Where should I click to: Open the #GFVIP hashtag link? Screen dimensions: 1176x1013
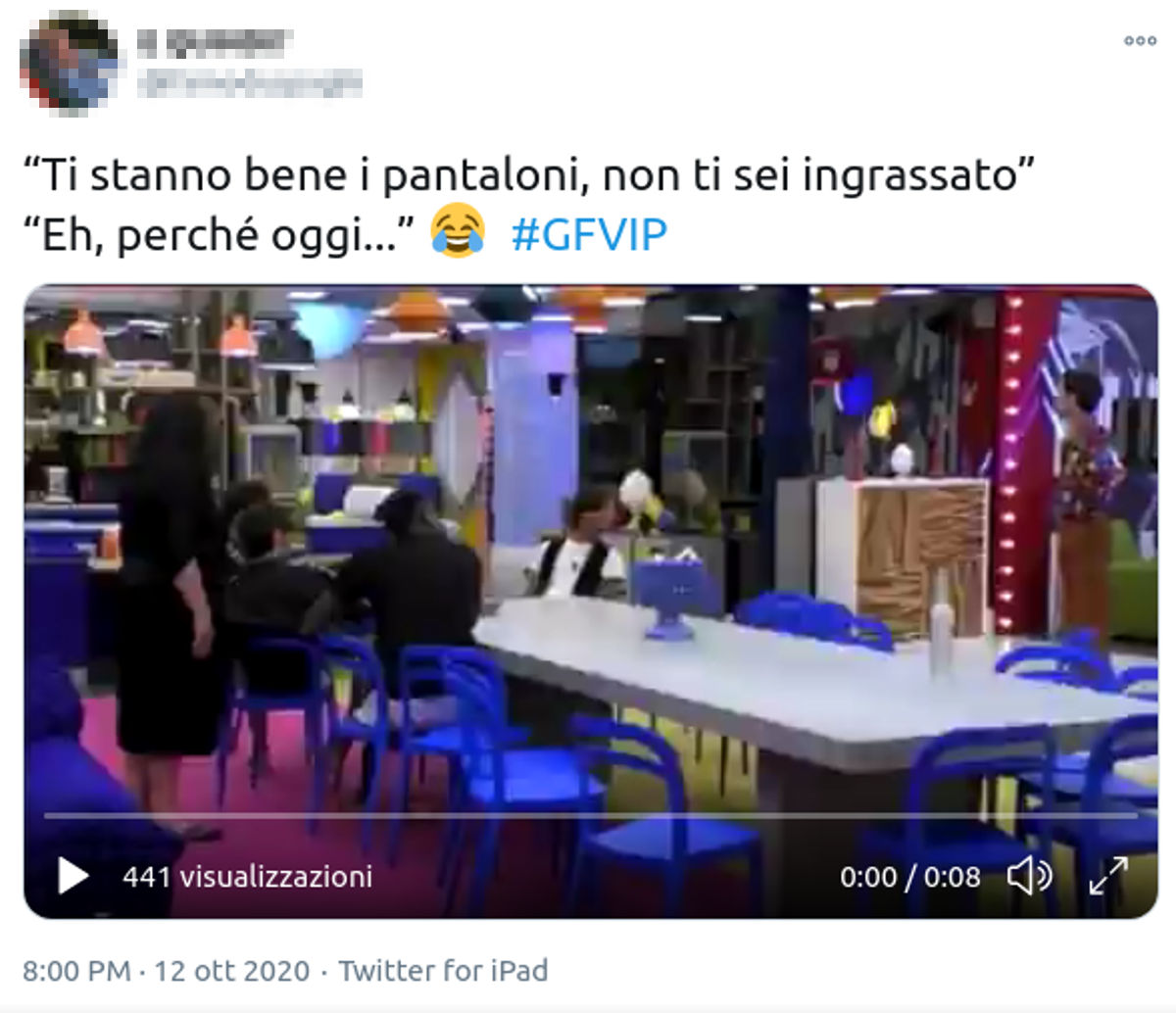click(589, 236)
